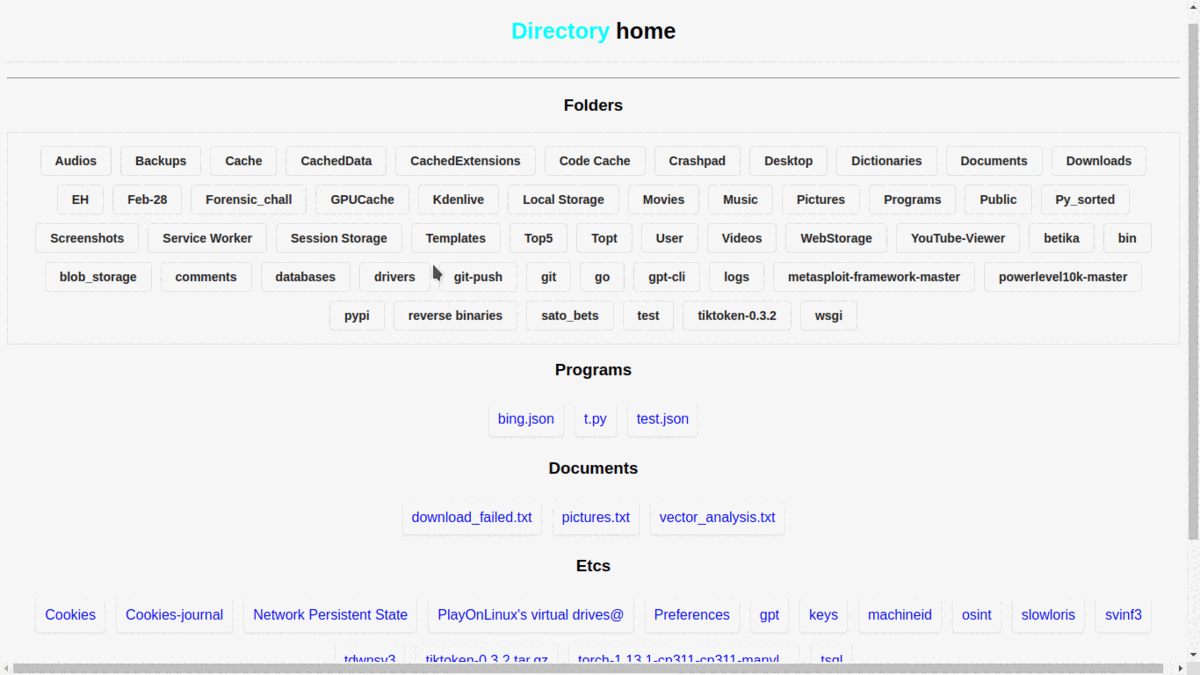
Task: Open the powerlevel10k-master folder
Action: pos(1063,277)
